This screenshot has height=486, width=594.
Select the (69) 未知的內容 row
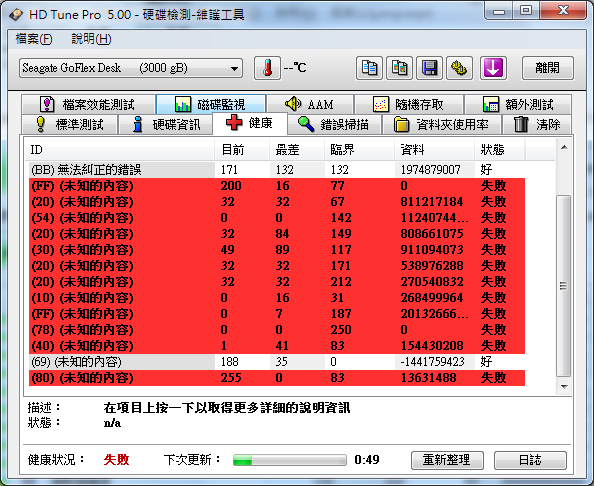pyautogui.click(x=277, y=362)
